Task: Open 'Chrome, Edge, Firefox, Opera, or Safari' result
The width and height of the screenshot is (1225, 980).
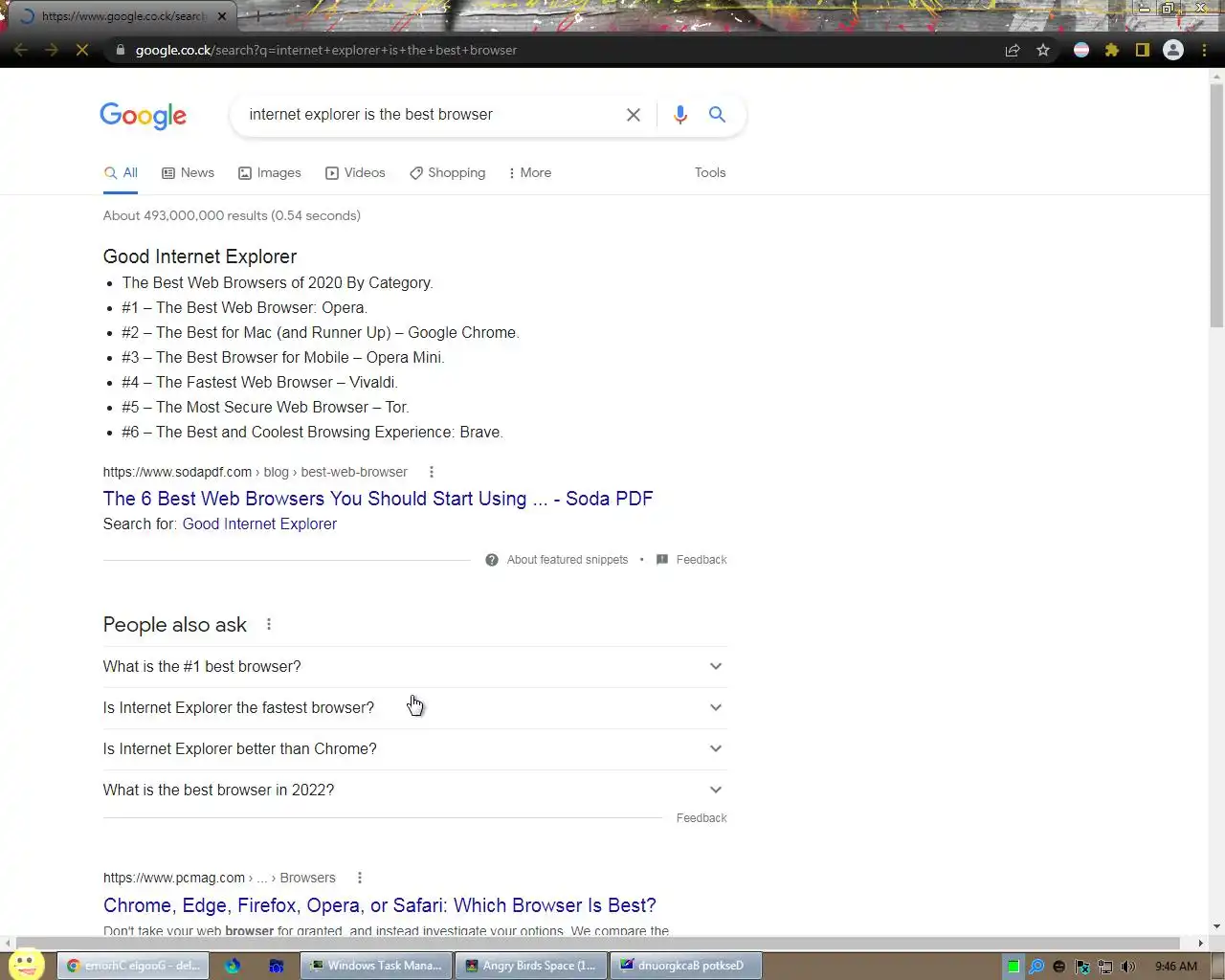Action: click(x=380, y=905)
